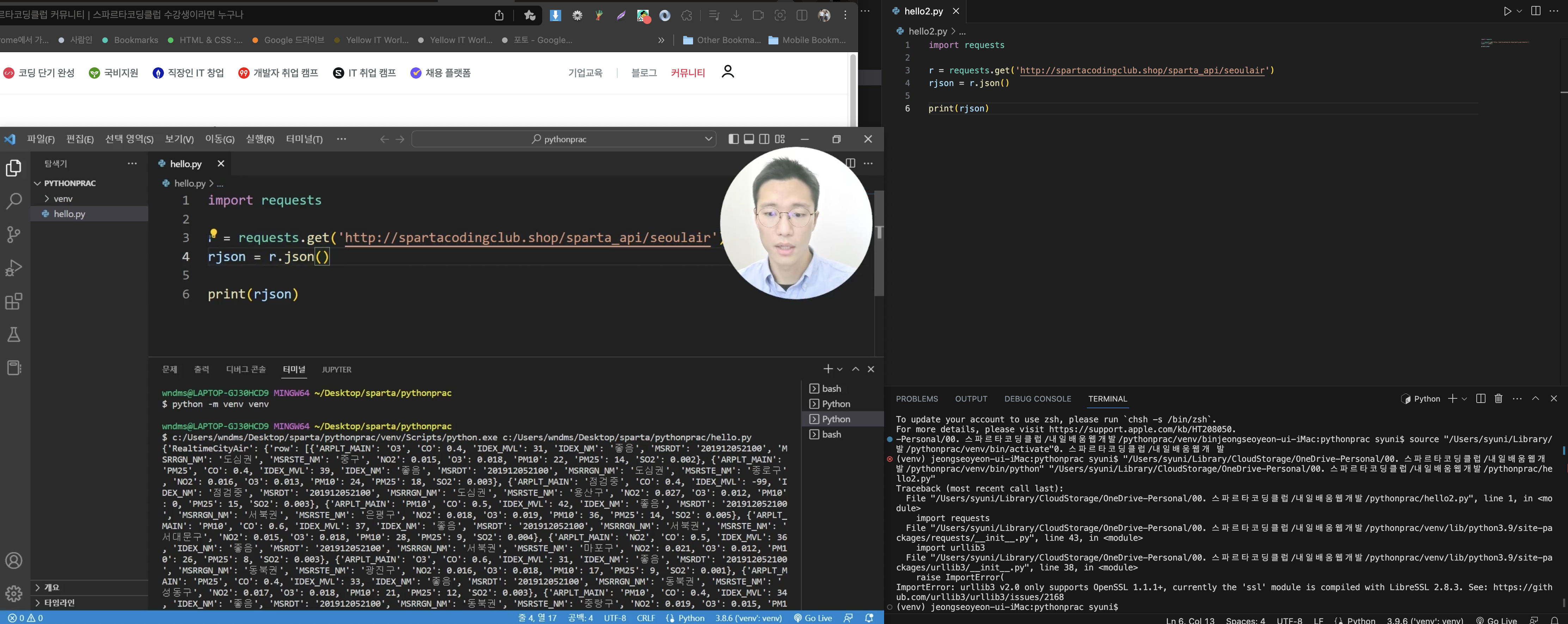This screenshot has width=1568, height=624.
Task: Open Customize Layout in the Korean VS Code title bar
Action: pyautogui.click(x=780, y=139)
